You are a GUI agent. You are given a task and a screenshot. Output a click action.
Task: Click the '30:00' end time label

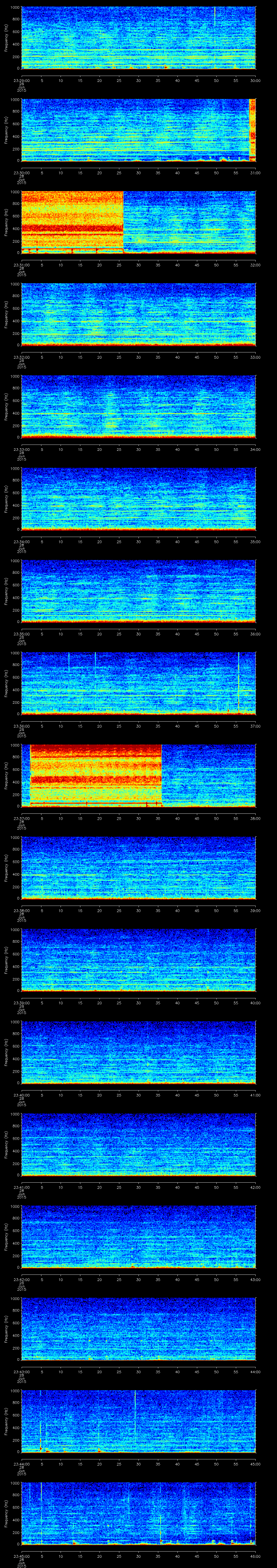[x=256, y=80]
